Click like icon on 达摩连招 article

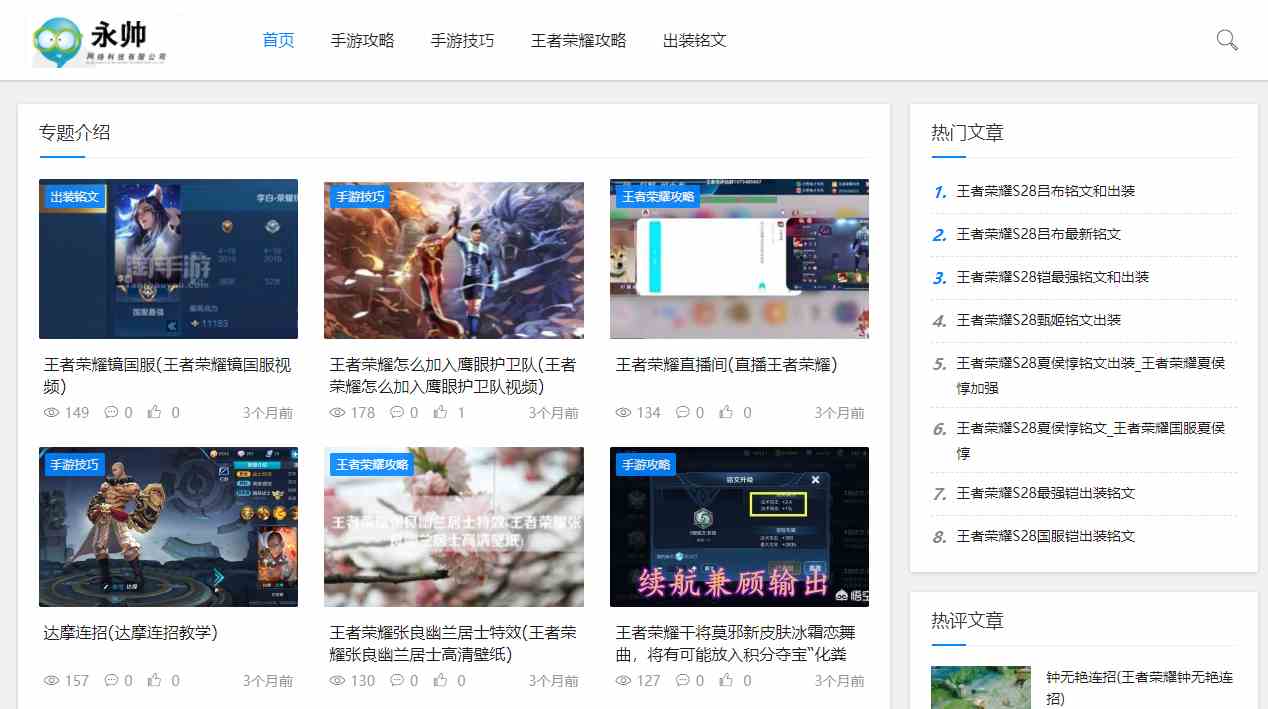pyautogui.click(x=155, y=681)
